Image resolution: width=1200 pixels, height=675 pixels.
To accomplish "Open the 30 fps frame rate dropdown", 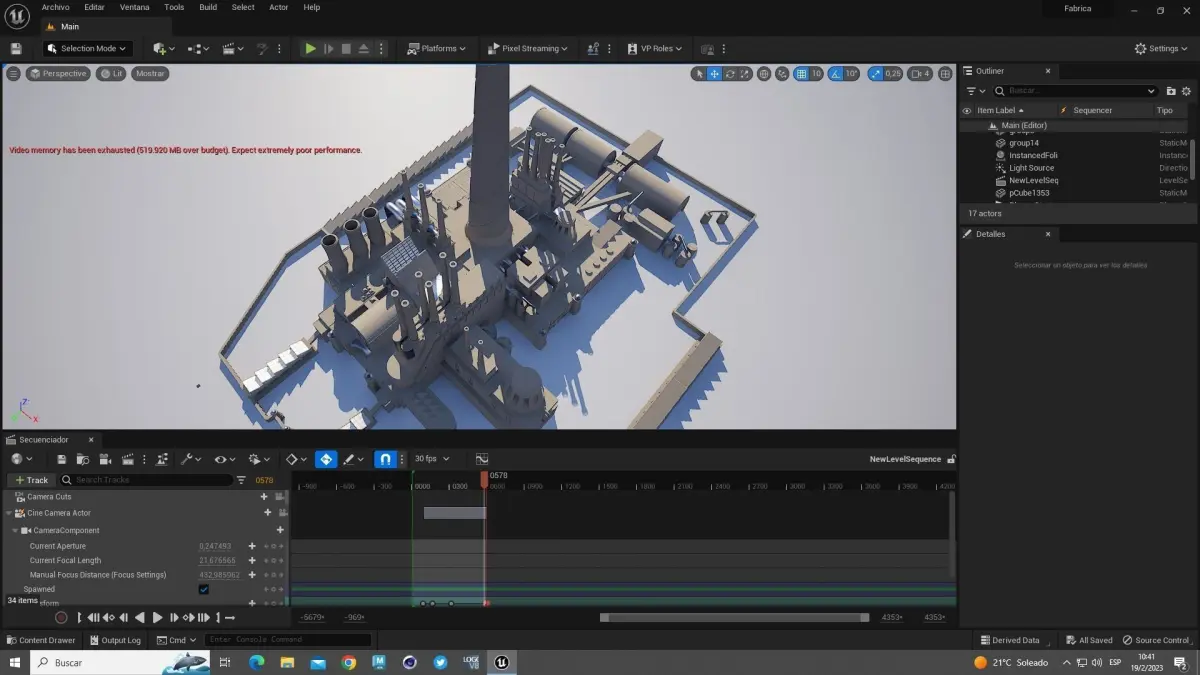I will (x=432, y=459).
